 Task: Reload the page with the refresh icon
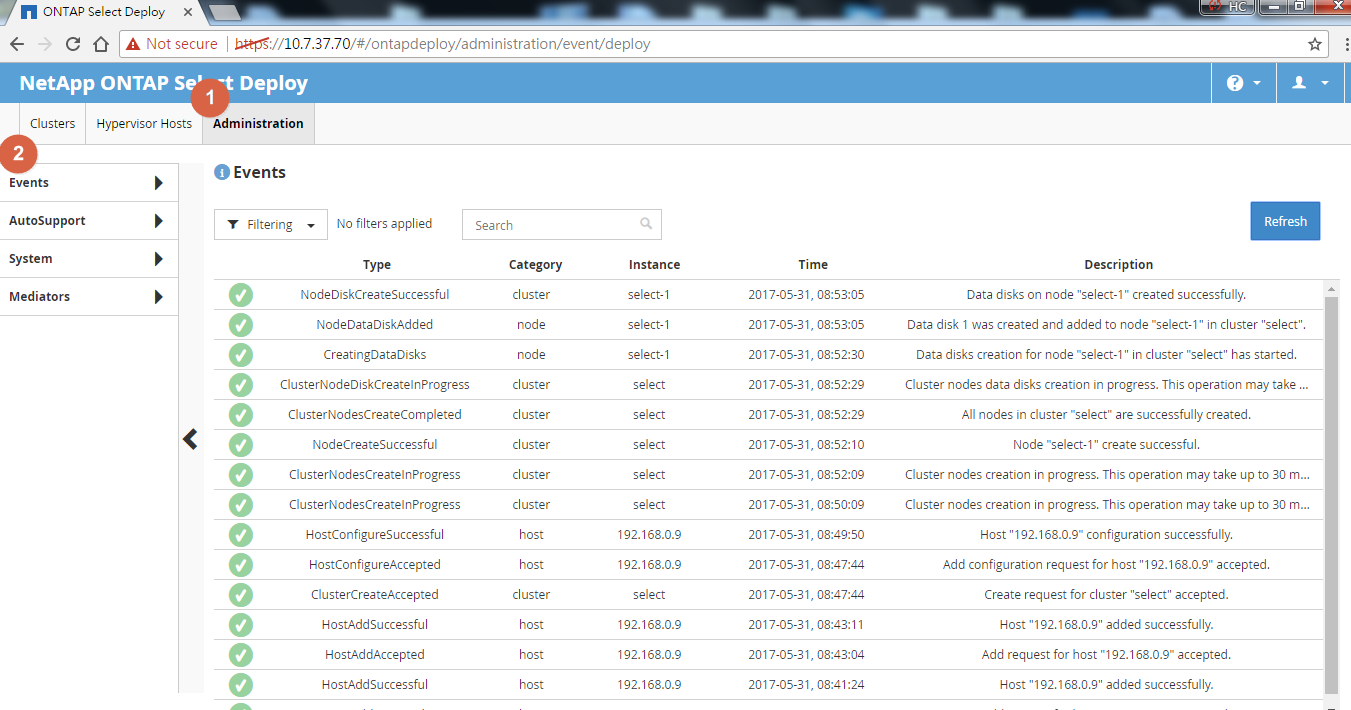[73, 44]
